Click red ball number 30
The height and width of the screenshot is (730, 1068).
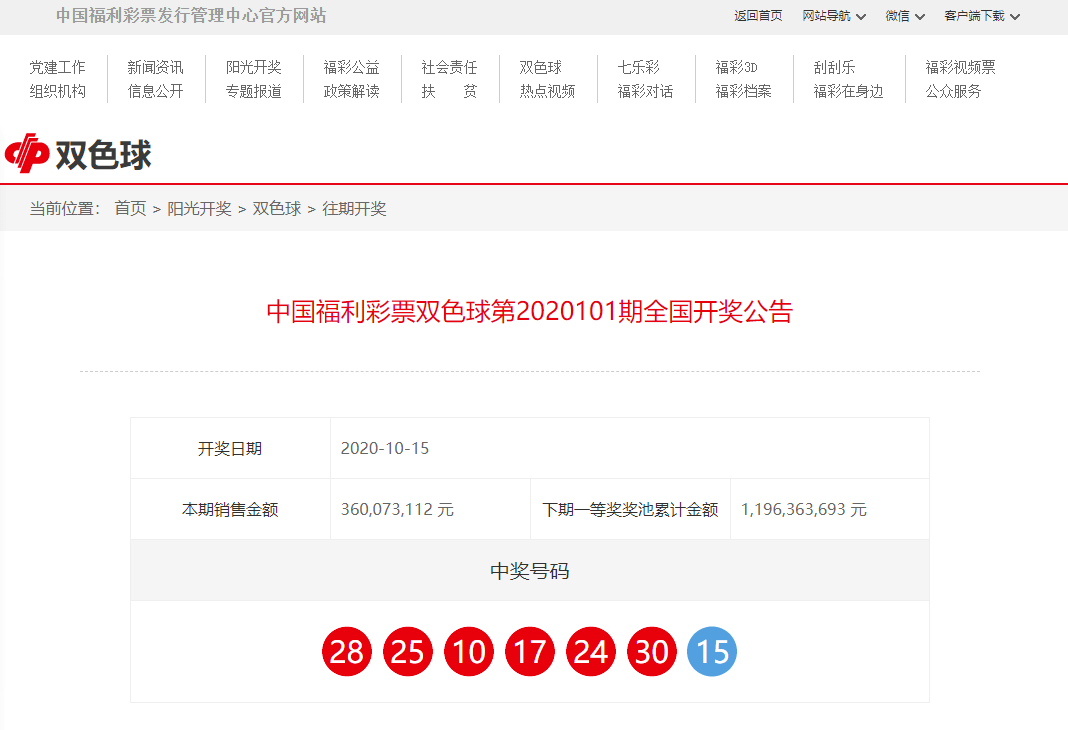(652, 652)
